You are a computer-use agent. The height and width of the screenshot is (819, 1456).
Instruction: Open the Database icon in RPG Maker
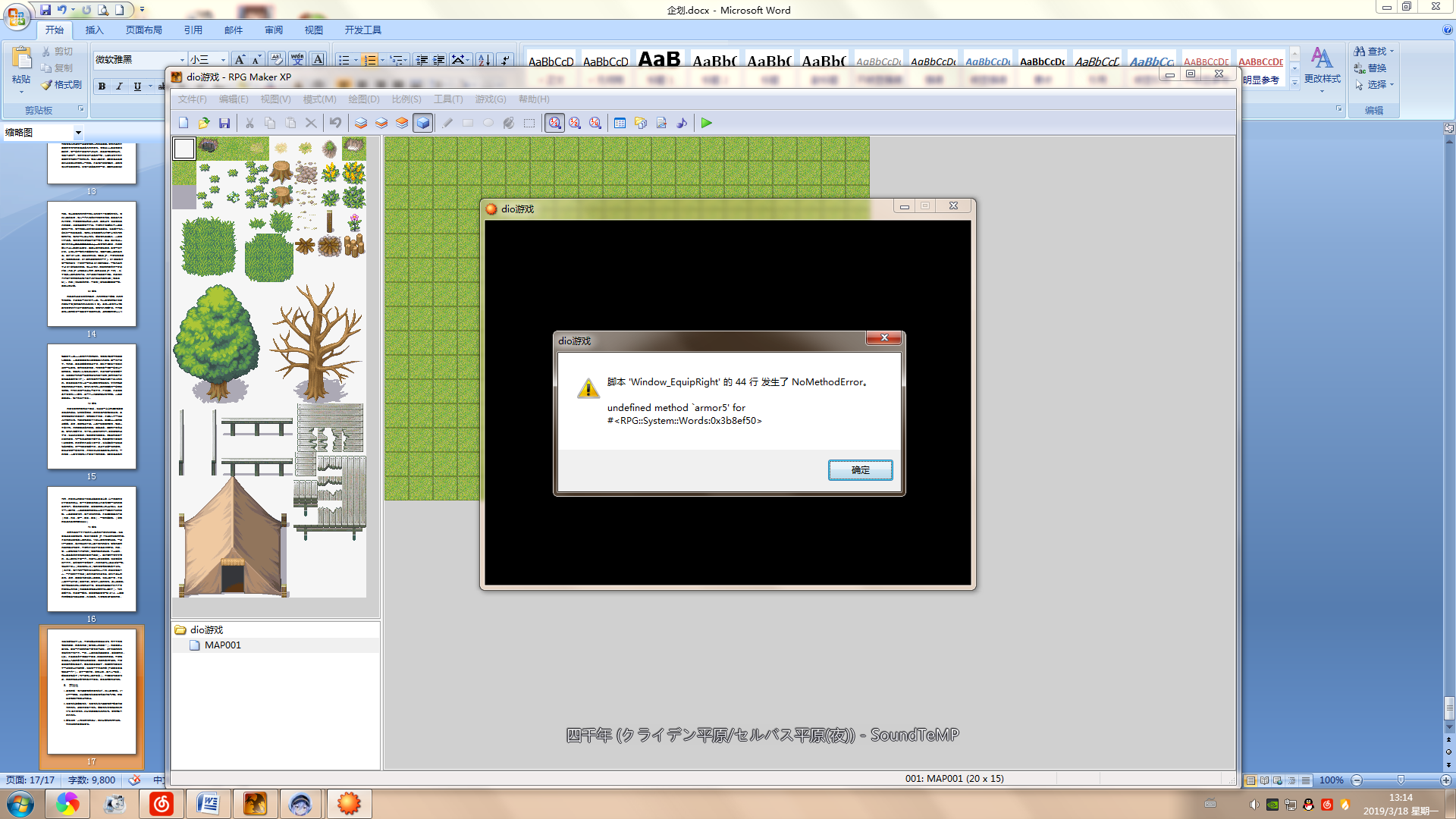tap(620, 123)
